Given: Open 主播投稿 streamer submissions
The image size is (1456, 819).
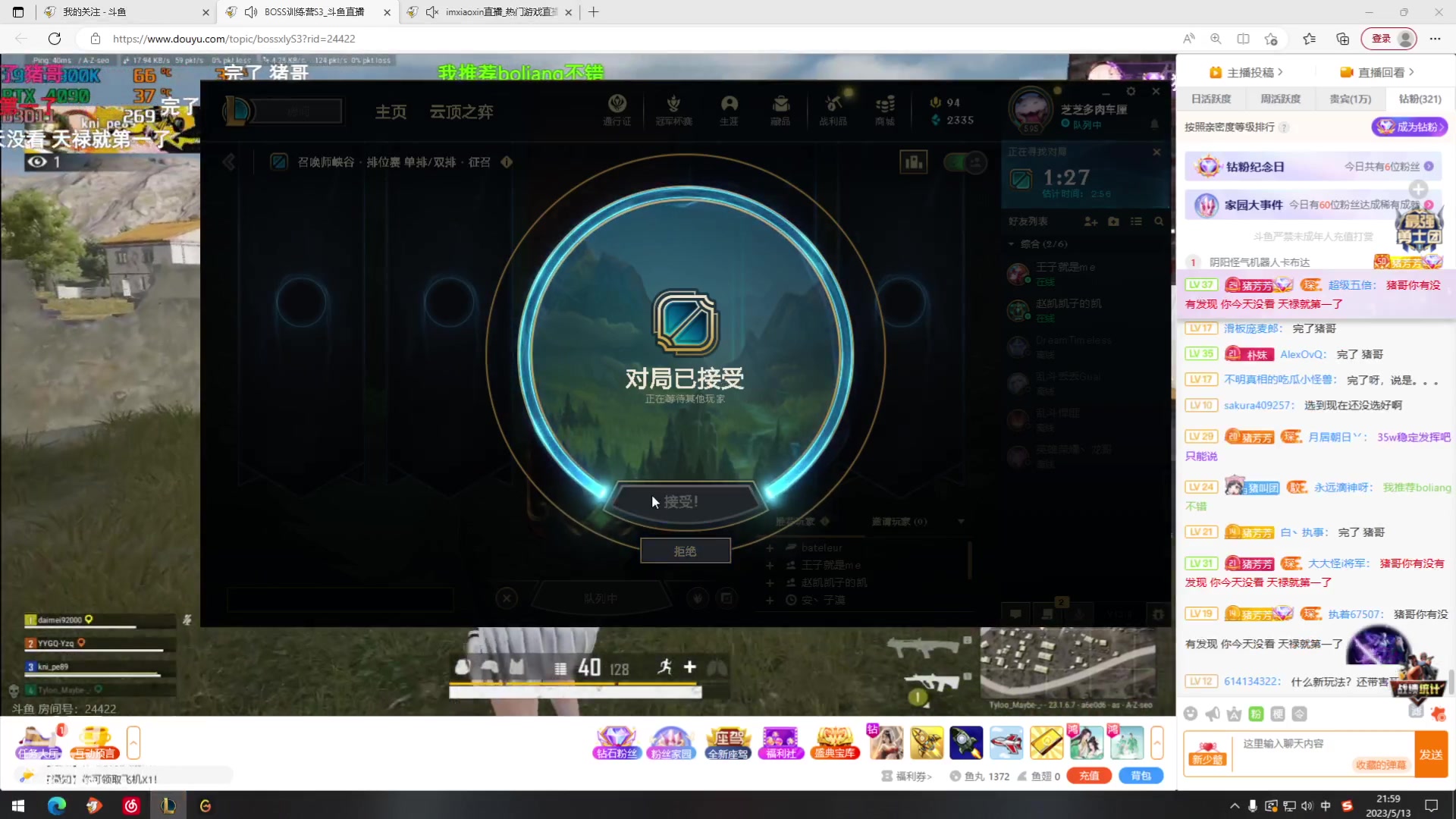Looking at the screenshot, I should [1246, 72].
